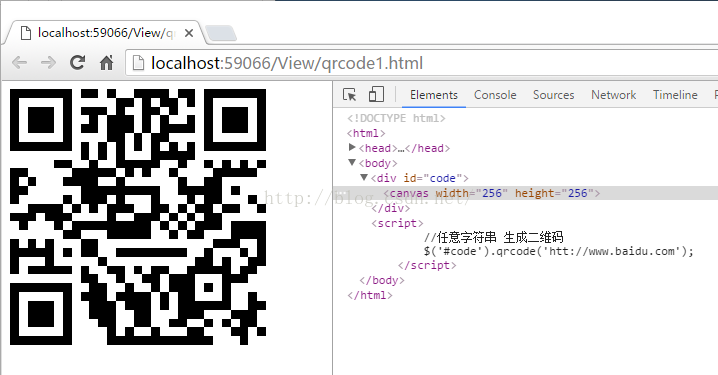Image resolution: width=718 pixels, height=375 pixels.
Task: Select the opening script tag
Action: click(397, 223)
